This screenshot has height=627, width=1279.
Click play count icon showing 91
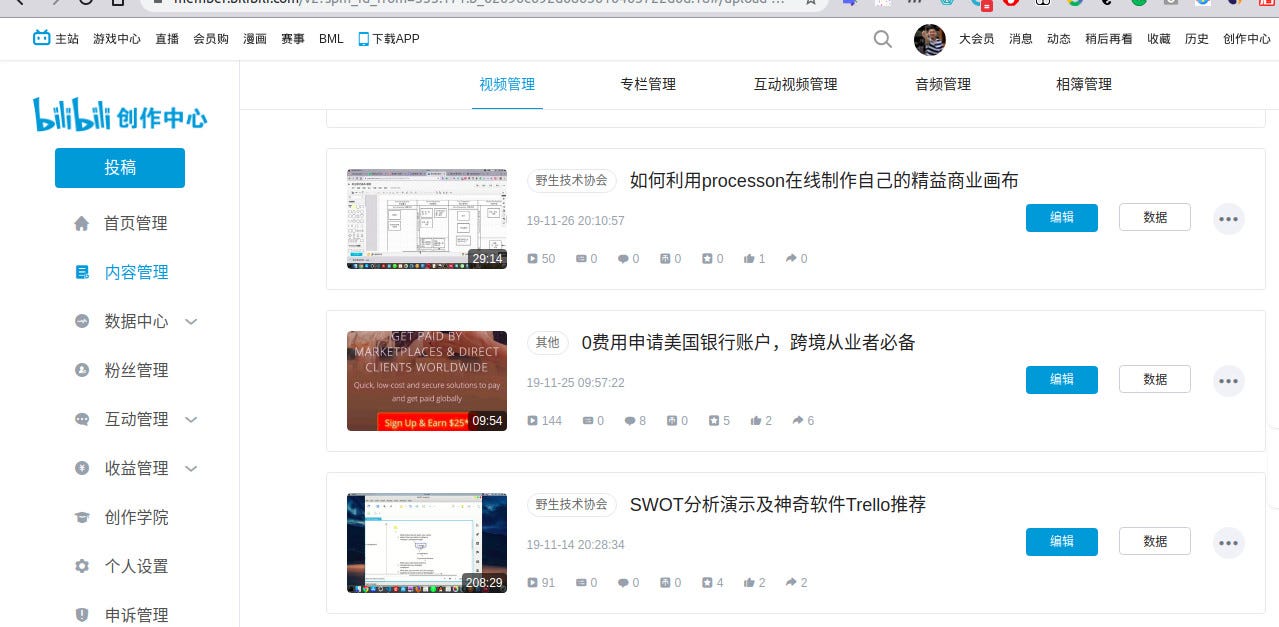(x=532, y=583)
